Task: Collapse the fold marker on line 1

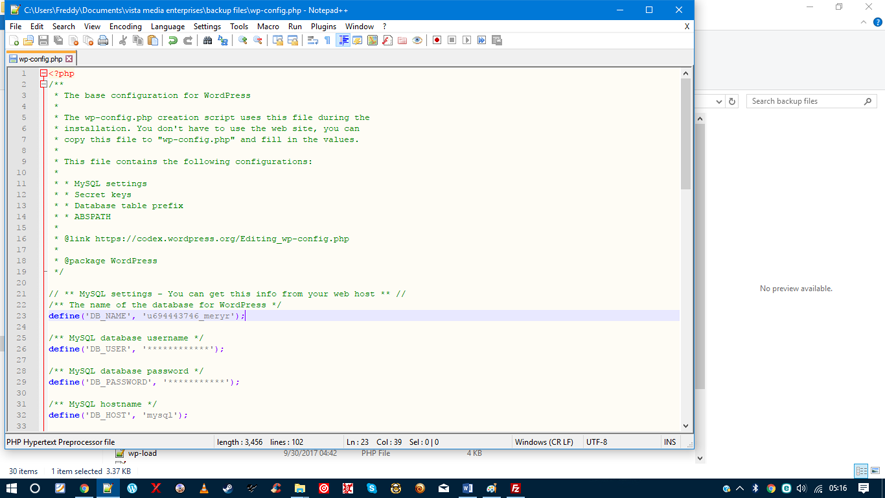Action: click(43, 73)
